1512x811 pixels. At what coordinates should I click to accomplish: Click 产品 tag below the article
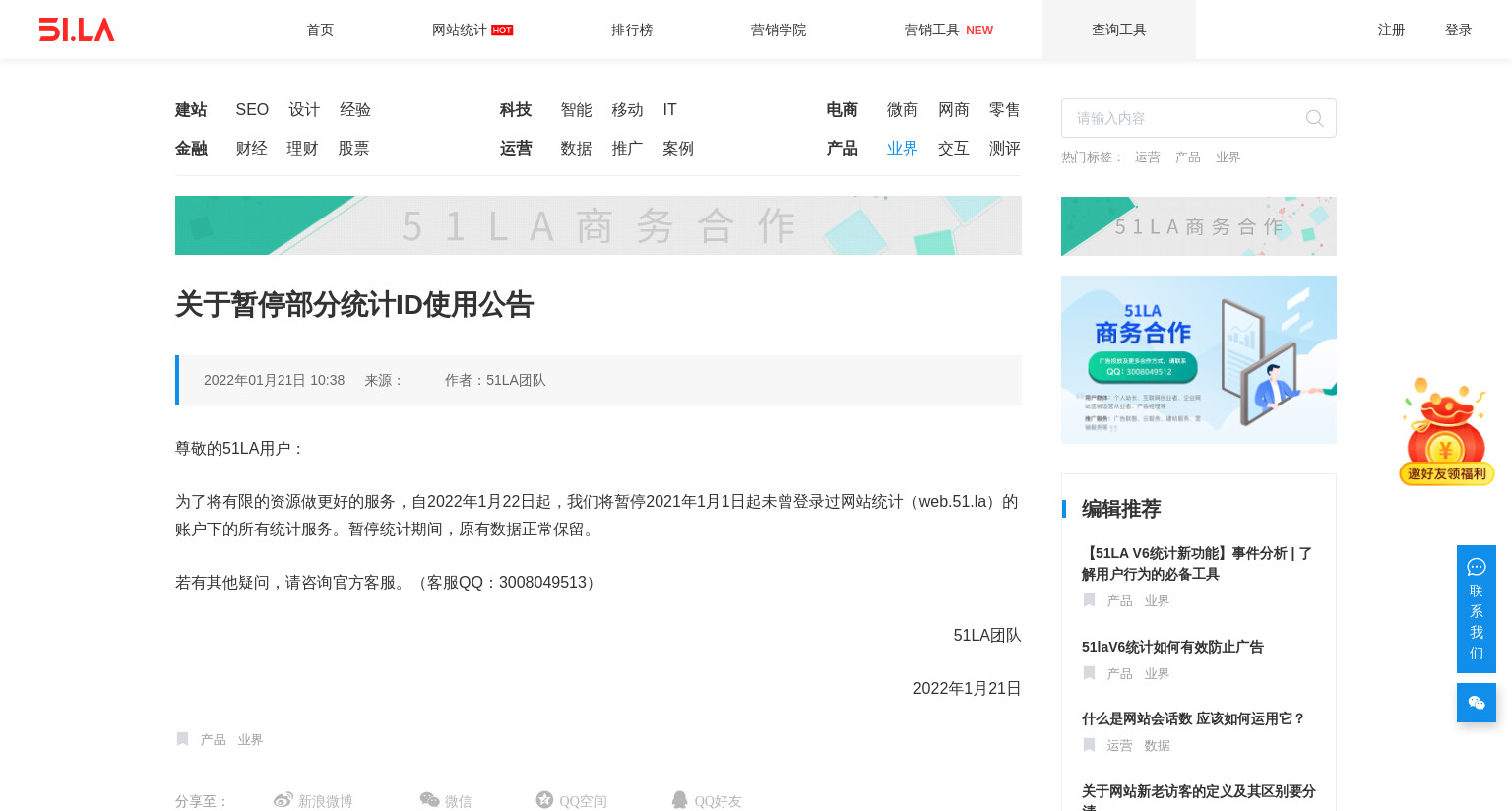click(x=214, y=740)
